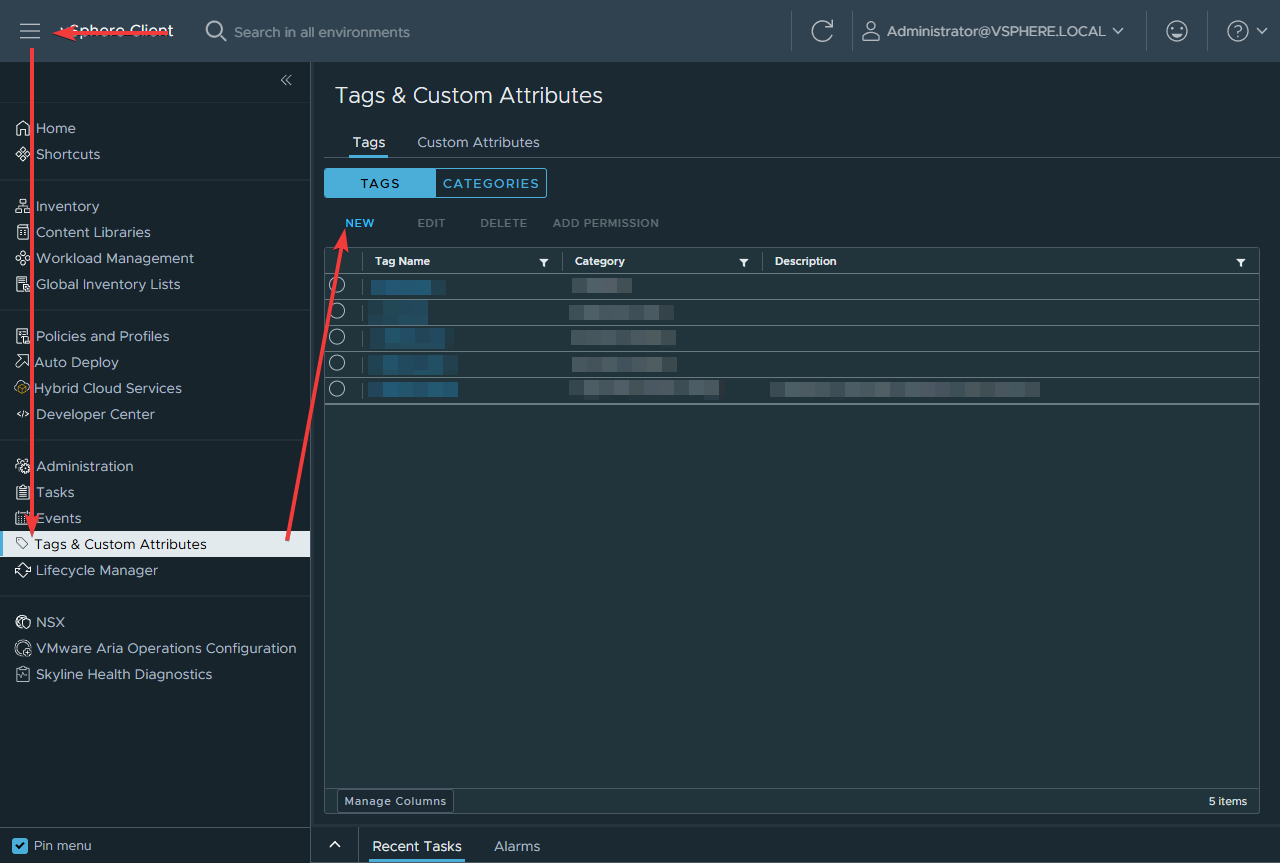Uncheck the Pin menu checkbox
The width and height of the screenshot is (1280, 863).
pyautogui.click(x=20, y=845)
